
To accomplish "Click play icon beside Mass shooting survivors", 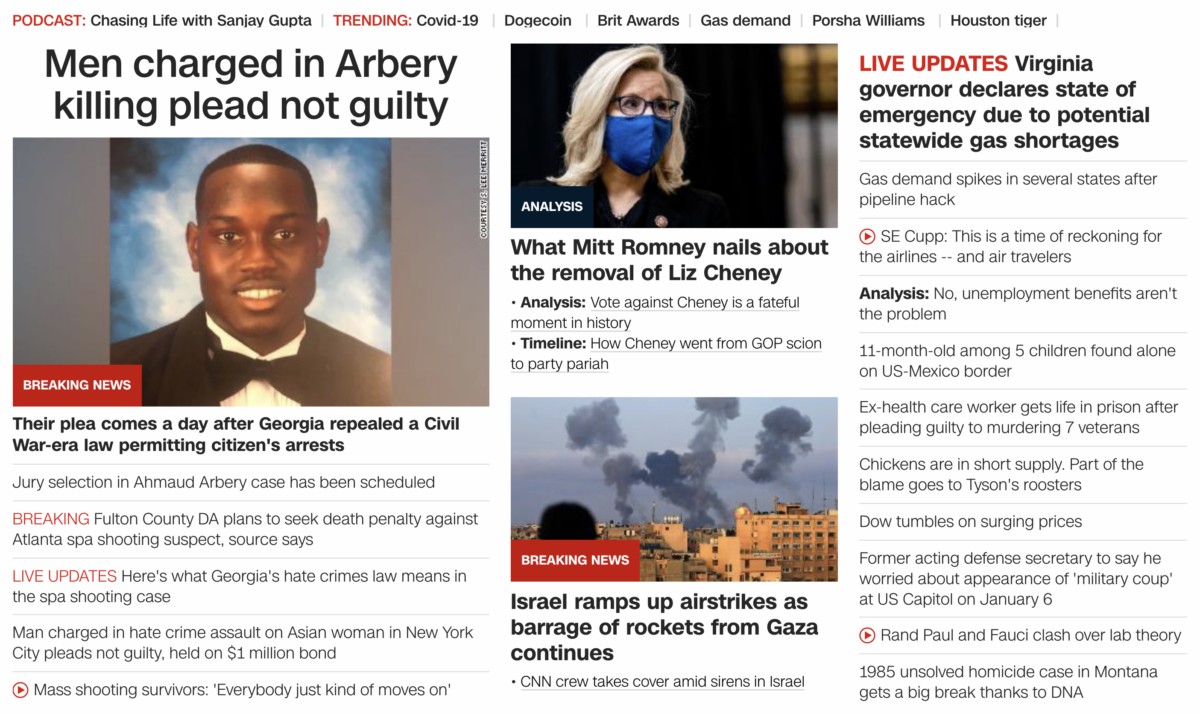I will 20,690.
